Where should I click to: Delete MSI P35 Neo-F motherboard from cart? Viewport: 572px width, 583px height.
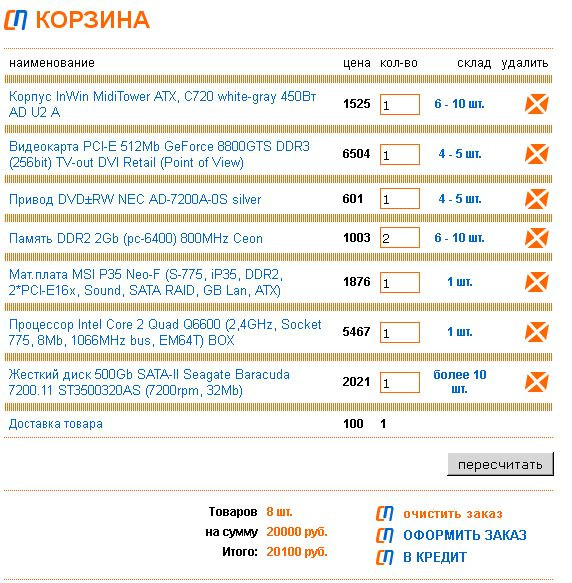click(536, 282)
